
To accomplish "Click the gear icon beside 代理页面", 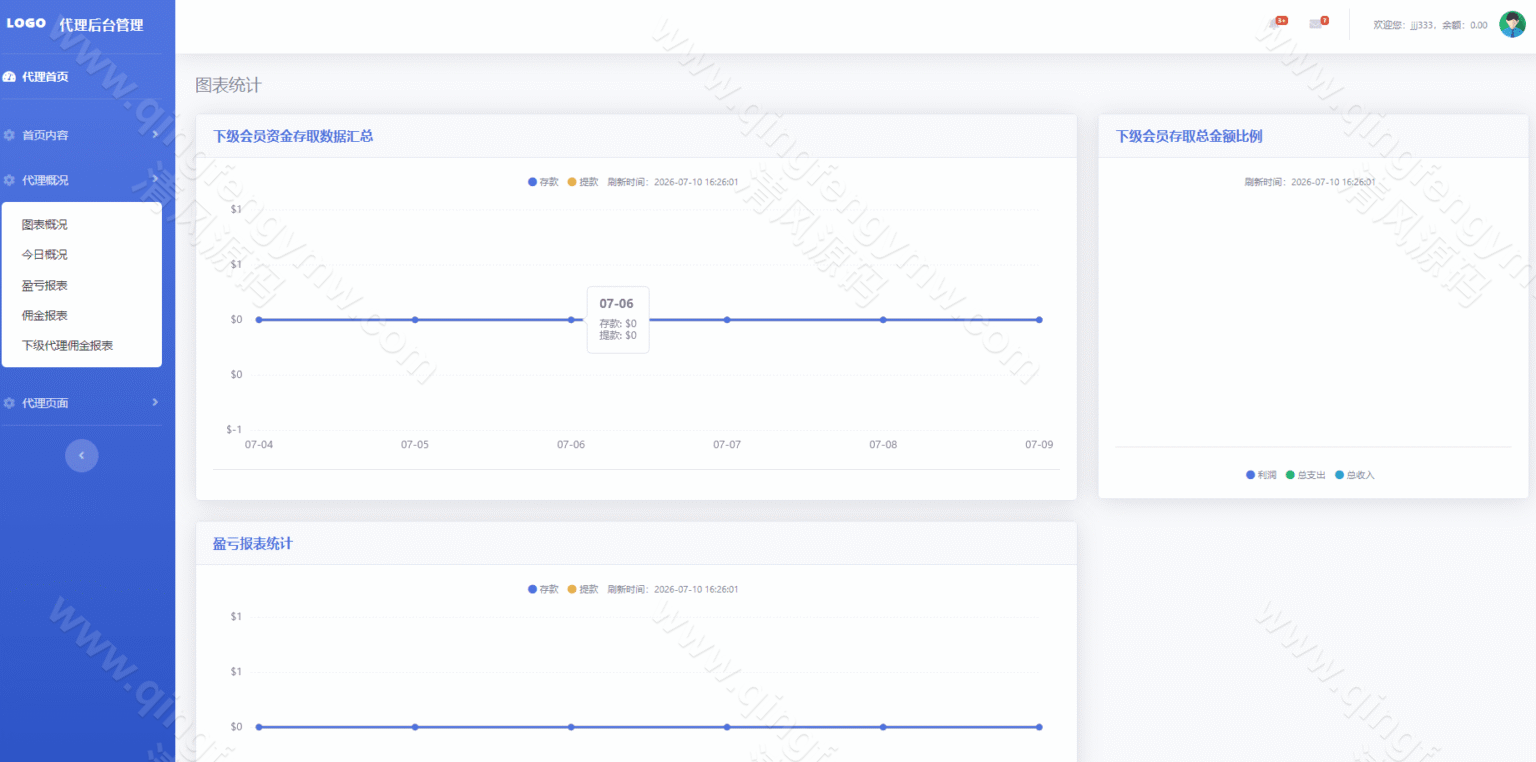I will click(x=9, y=403).
